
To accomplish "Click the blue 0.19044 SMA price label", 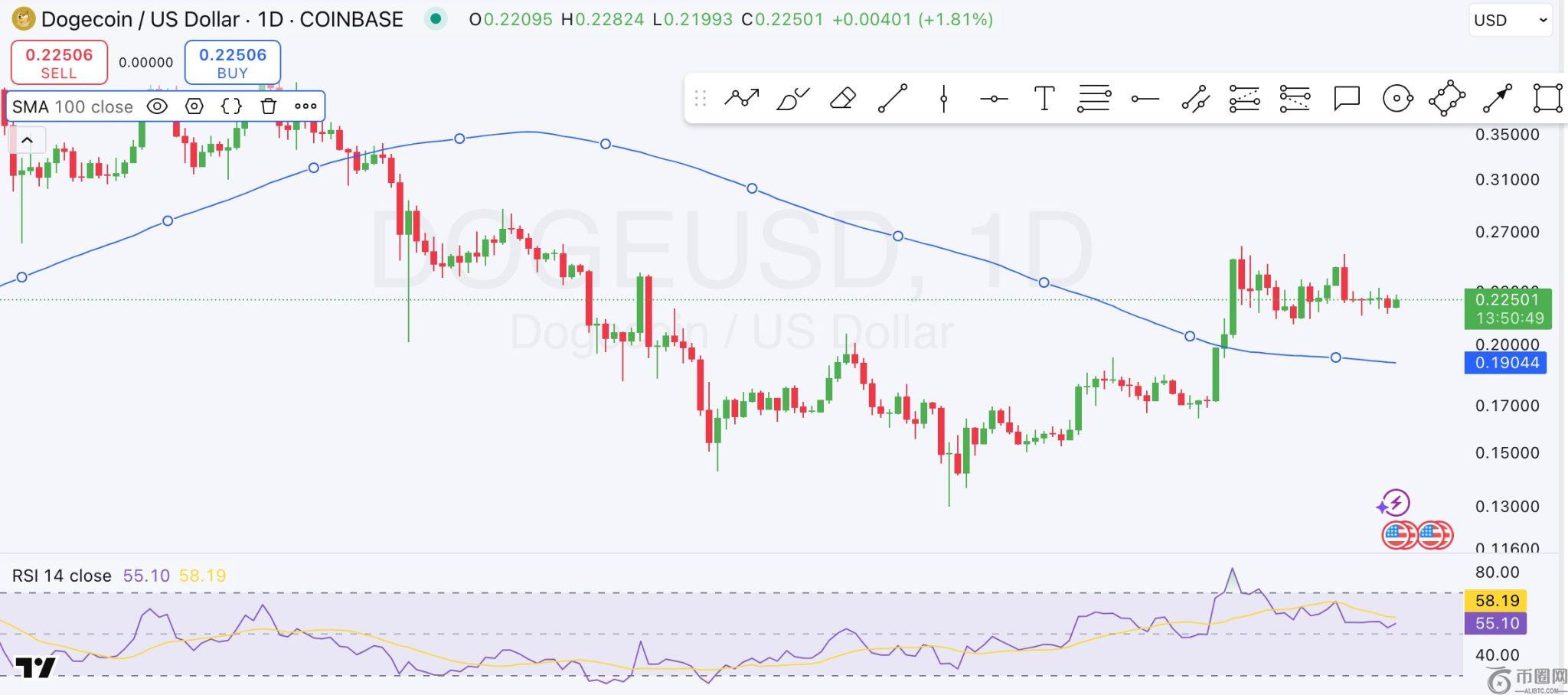I will (1505, 363).
